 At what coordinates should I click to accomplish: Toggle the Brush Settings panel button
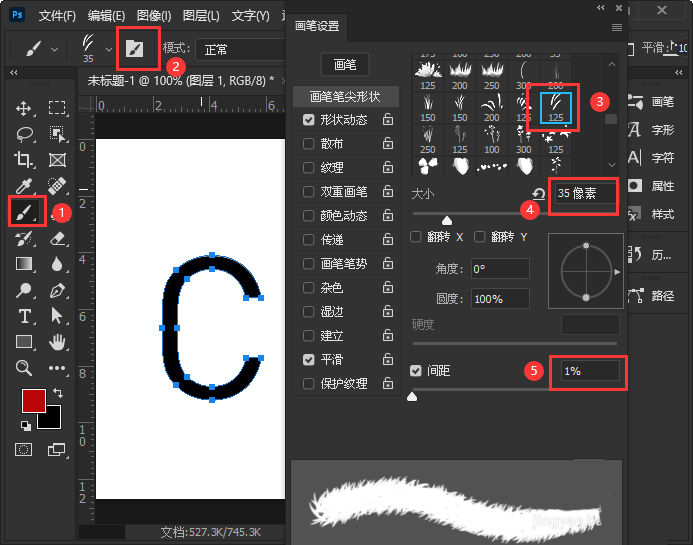(x=135, y=48)
